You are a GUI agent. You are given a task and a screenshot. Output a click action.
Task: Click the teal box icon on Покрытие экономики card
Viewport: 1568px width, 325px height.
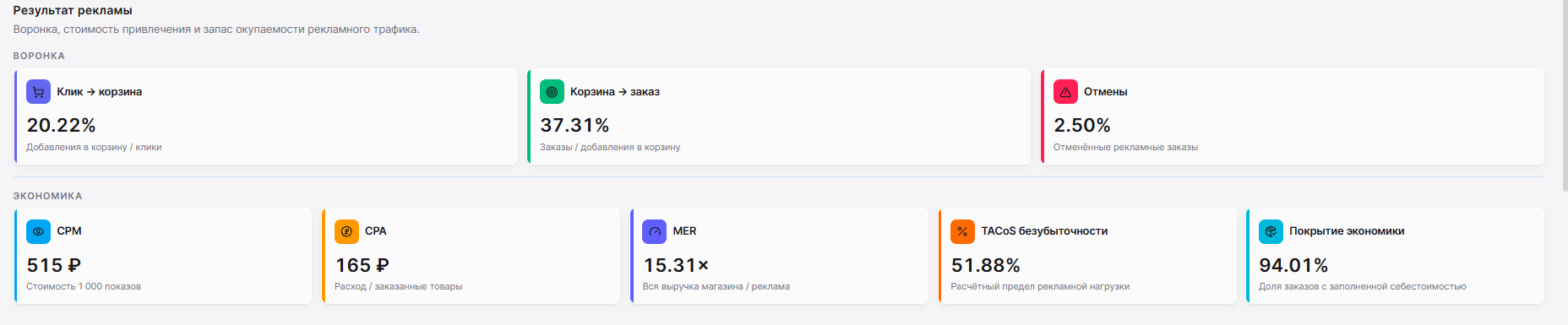pyautogui.click(x=1271, y=231)
